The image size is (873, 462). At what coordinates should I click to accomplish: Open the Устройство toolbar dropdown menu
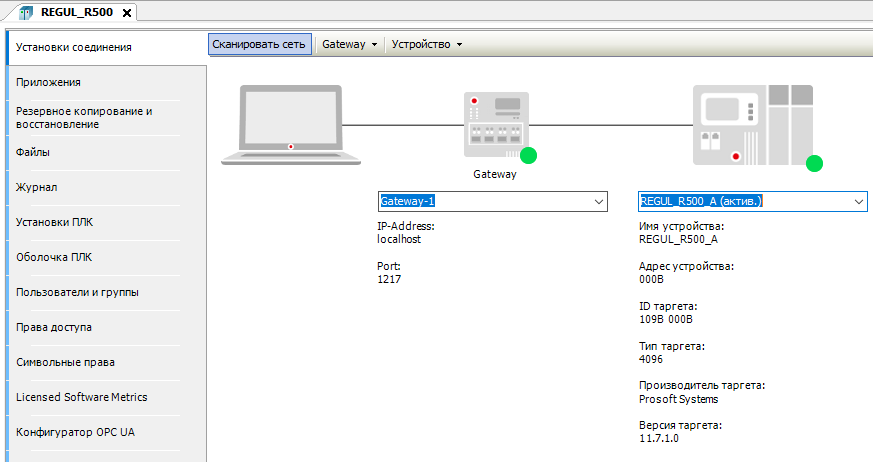(x=427, y=45)
